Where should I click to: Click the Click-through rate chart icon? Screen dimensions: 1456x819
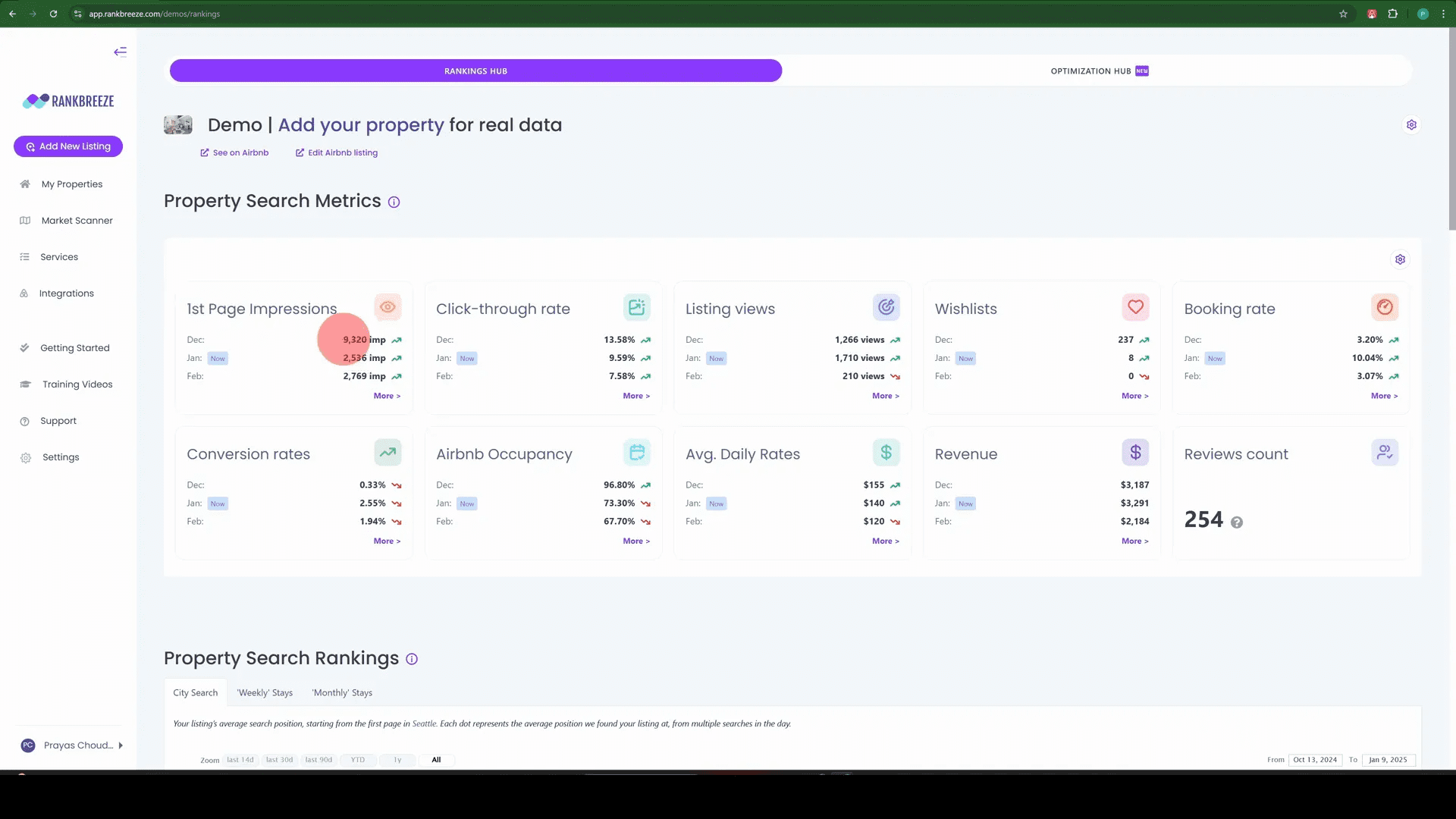(637, 307)
